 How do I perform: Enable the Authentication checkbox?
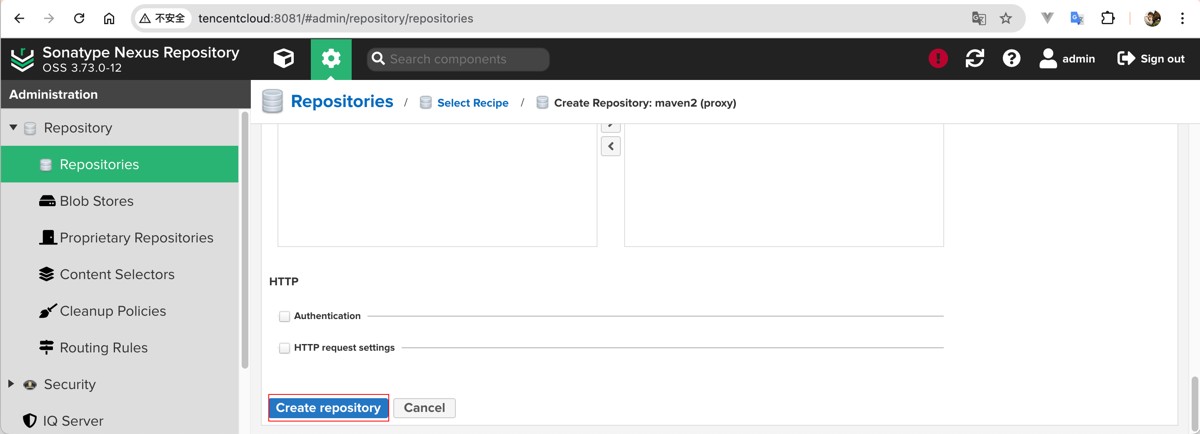pyautogui.click(x=285, y=316)
